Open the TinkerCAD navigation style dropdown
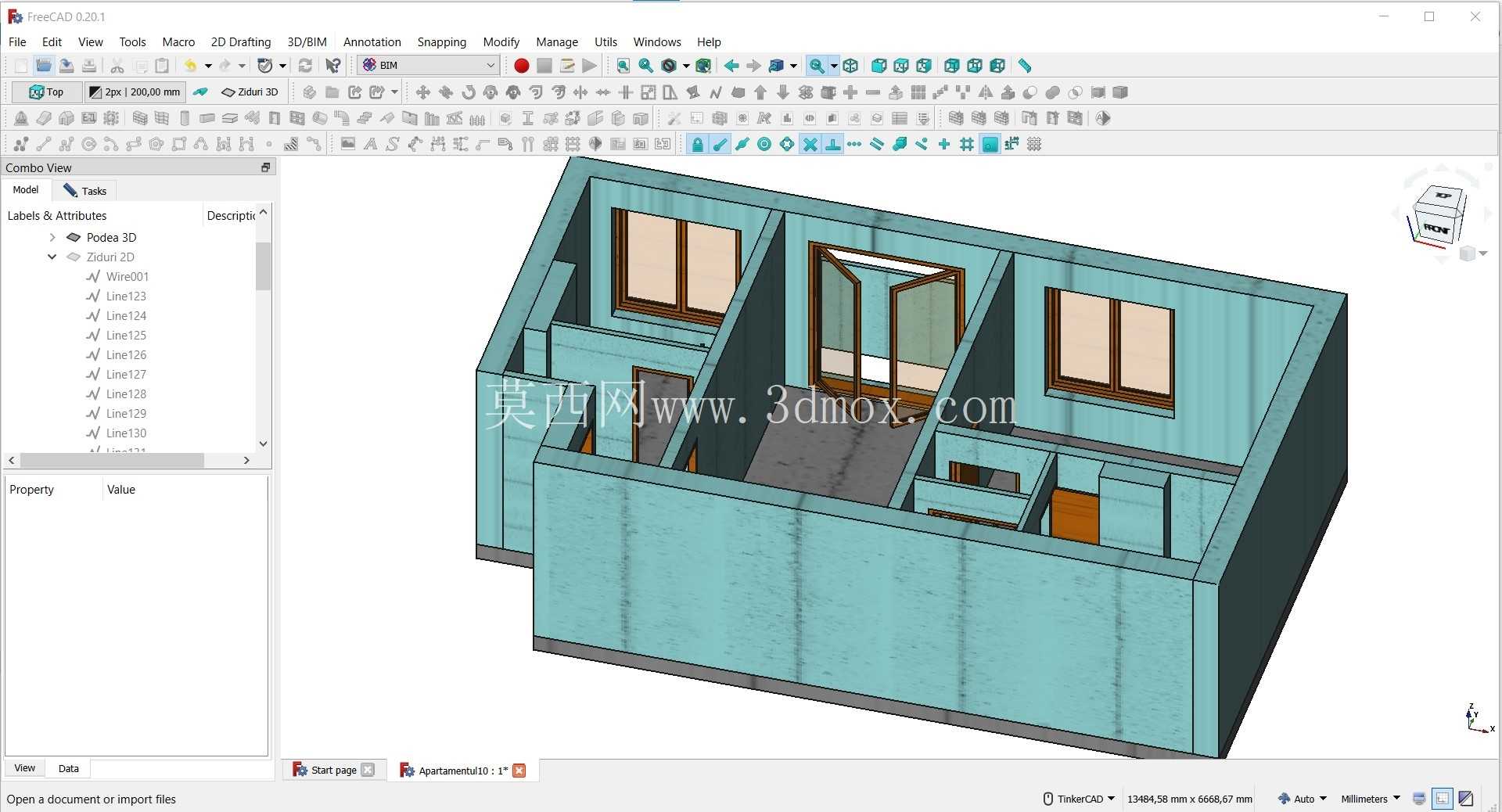The width and height of the screenshot is (1502, 812). (1080, 799)
